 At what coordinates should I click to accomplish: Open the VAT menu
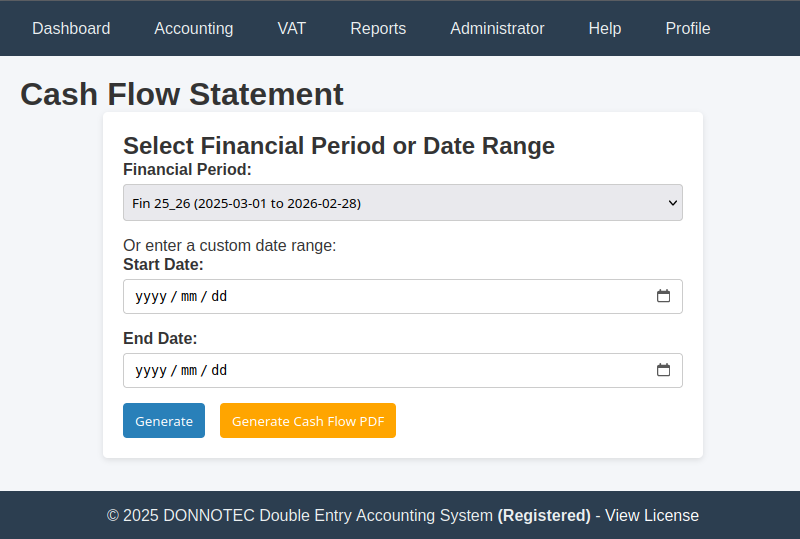[x=291, y=28]
